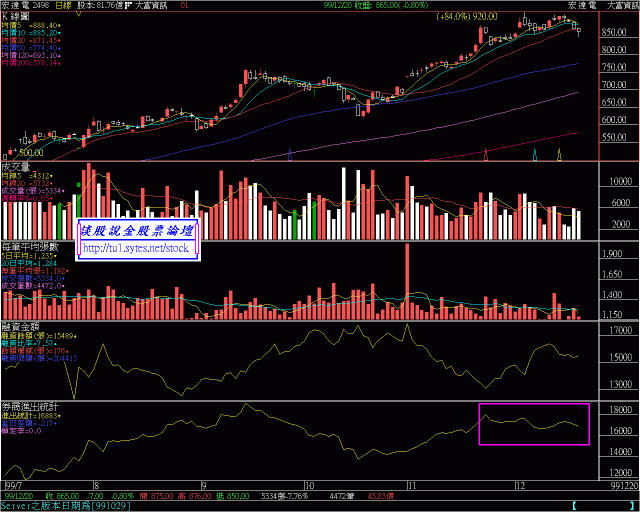Select the 均線5 =4312 volume legend
The width and height of the screenshot is (640, 512).
point(27,176)
